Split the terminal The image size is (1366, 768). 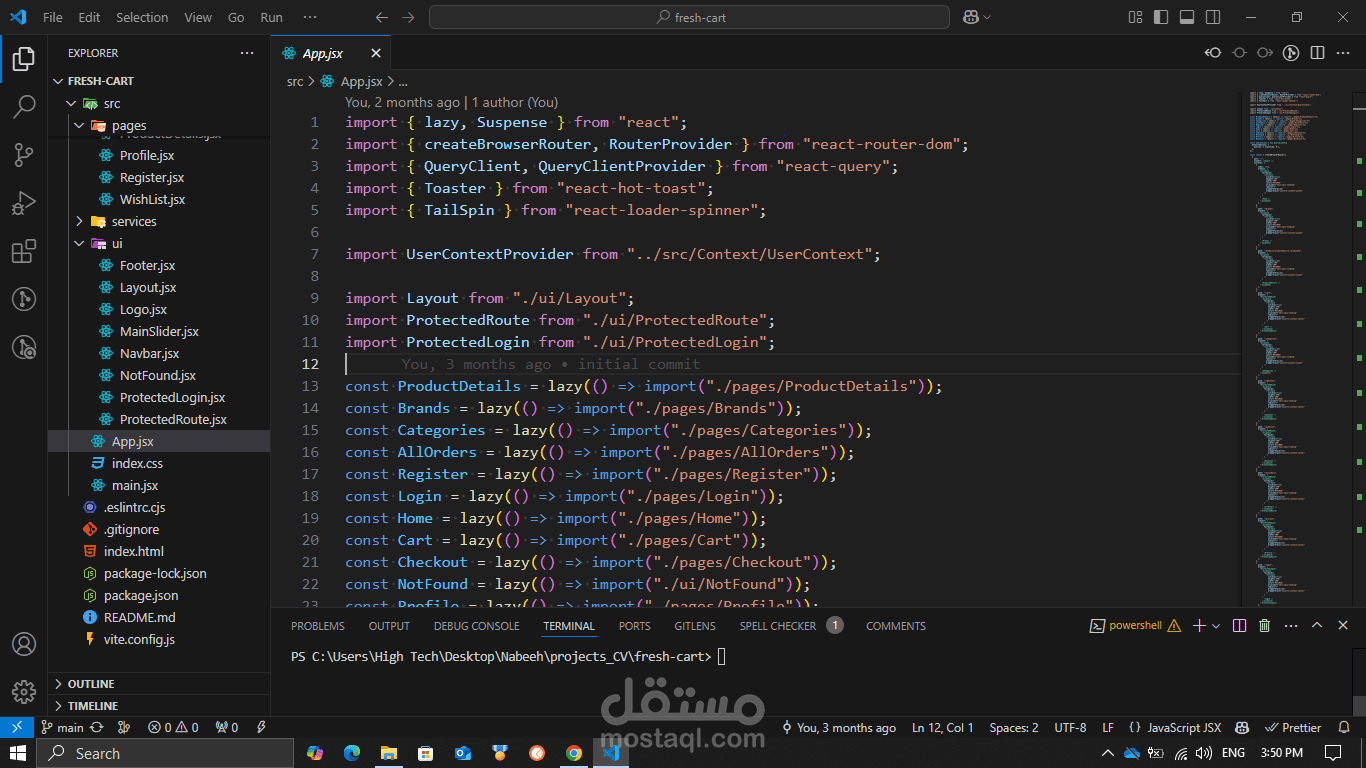click(1239, 626)
